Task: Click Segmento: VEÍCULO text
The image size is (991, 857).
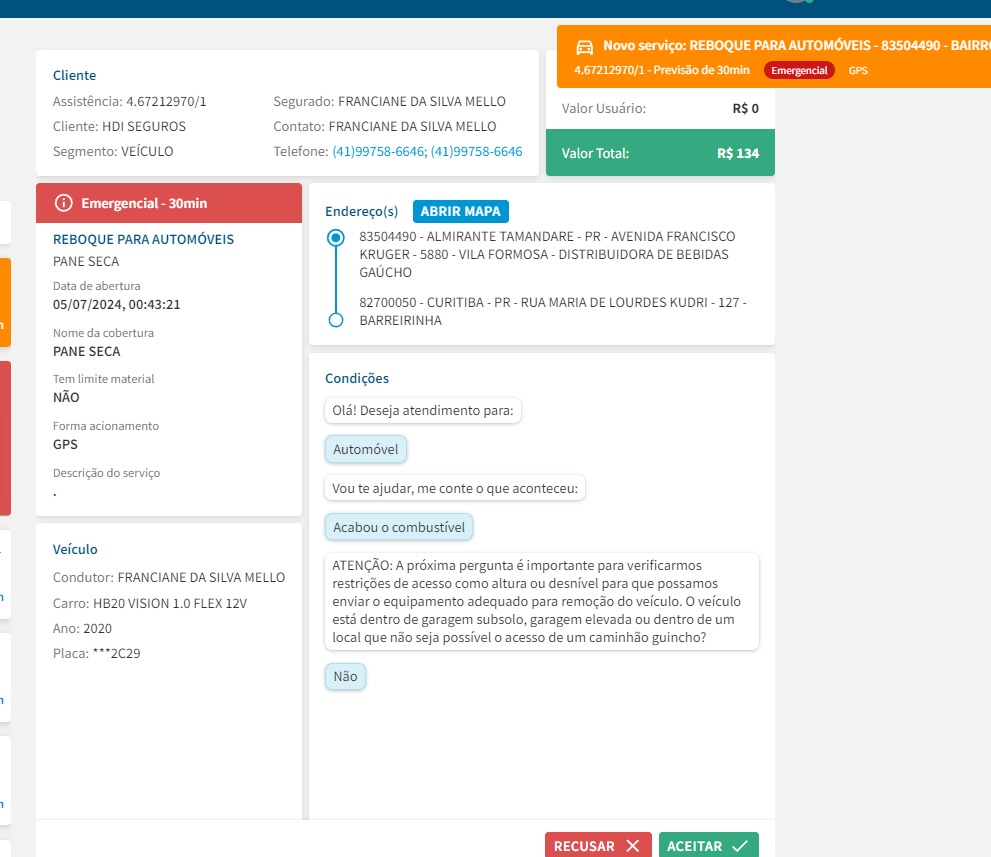Action: [x=113, y=152]
